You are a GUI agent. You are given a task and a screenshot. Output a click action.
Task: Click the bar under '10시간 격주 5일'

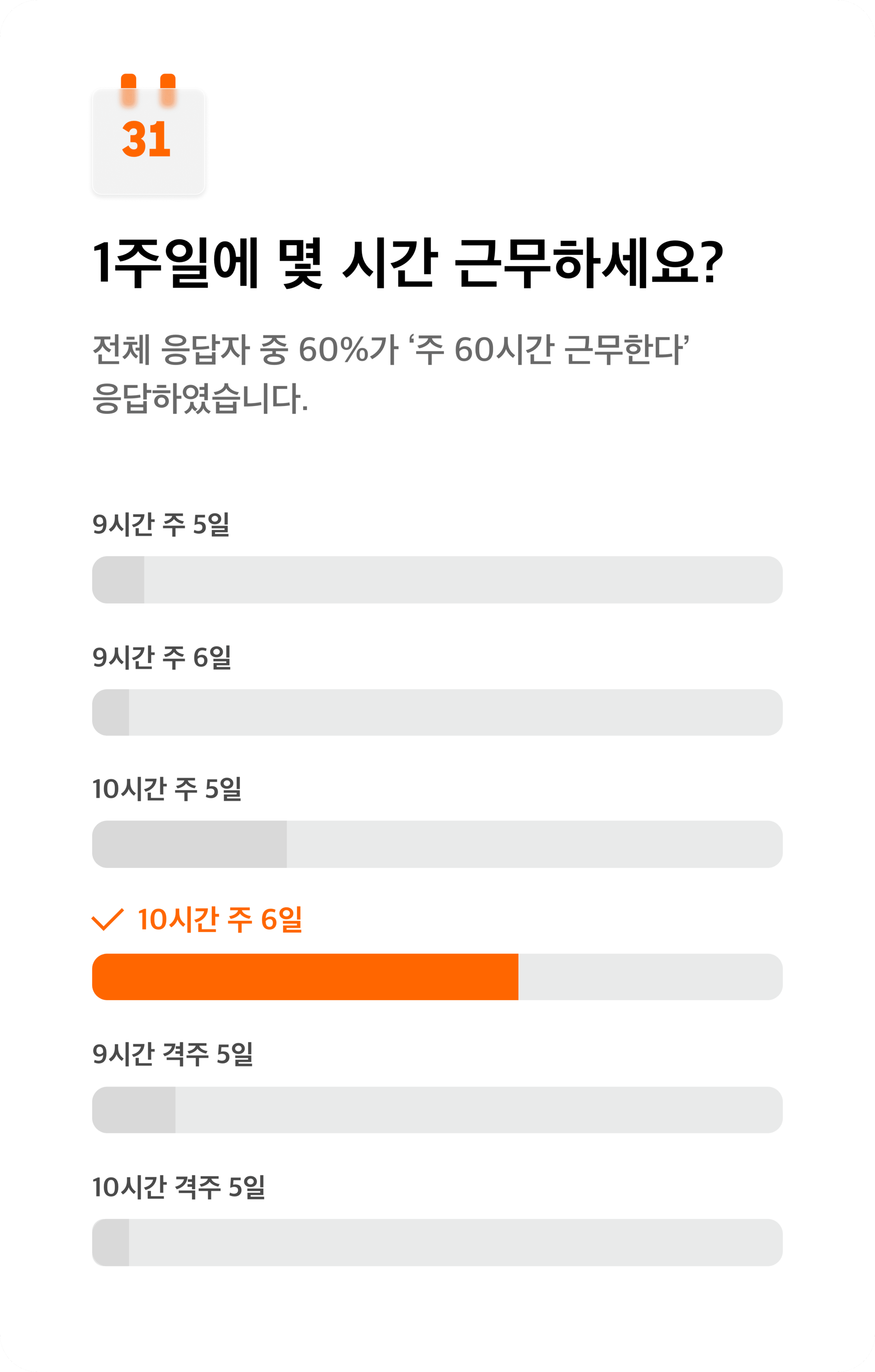click(437, 1242)
